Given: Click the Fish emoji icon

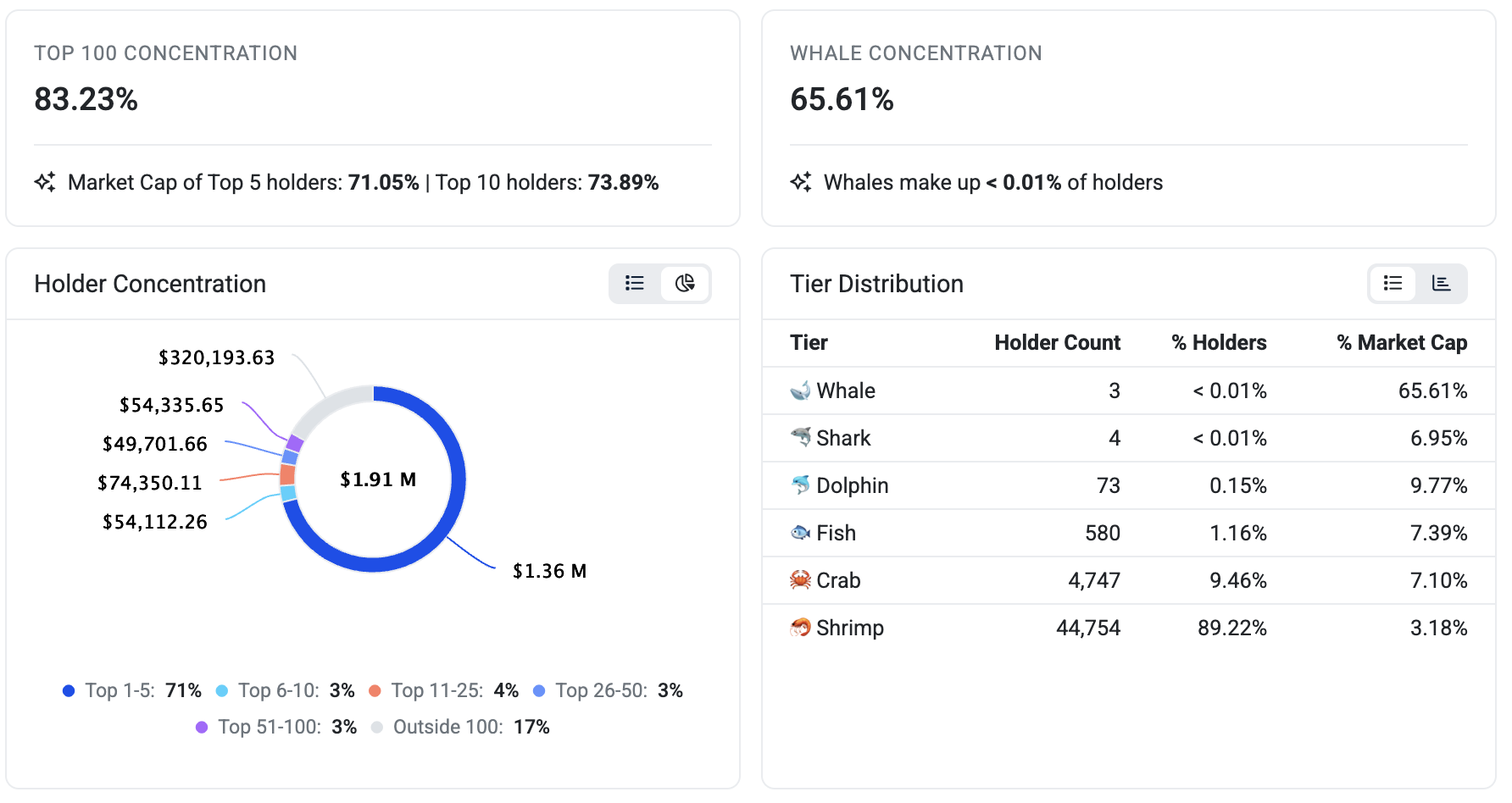Looking at the screenshot, I should (x=800, y=533).
